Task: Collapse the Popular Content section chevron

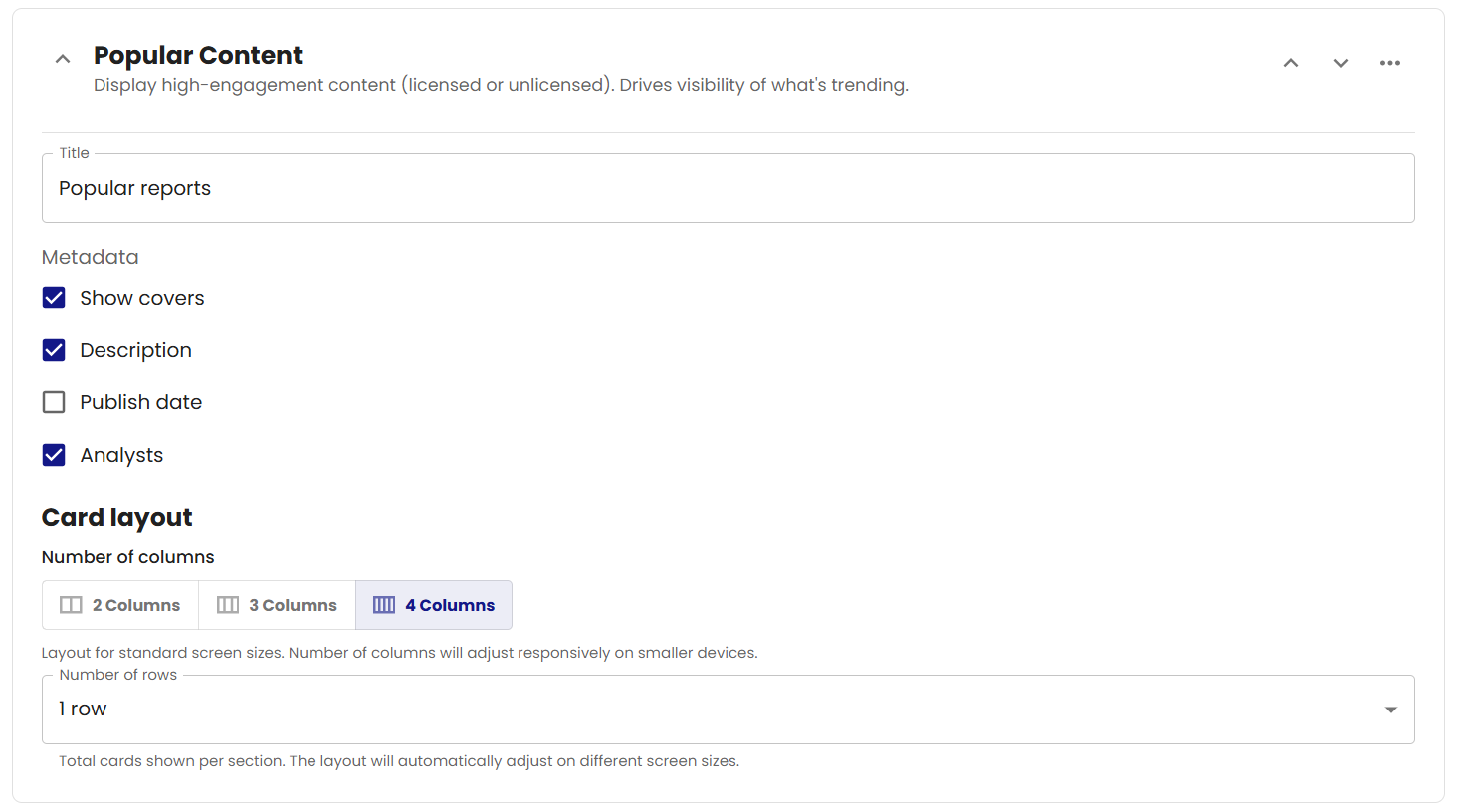Action: (63, 59)
